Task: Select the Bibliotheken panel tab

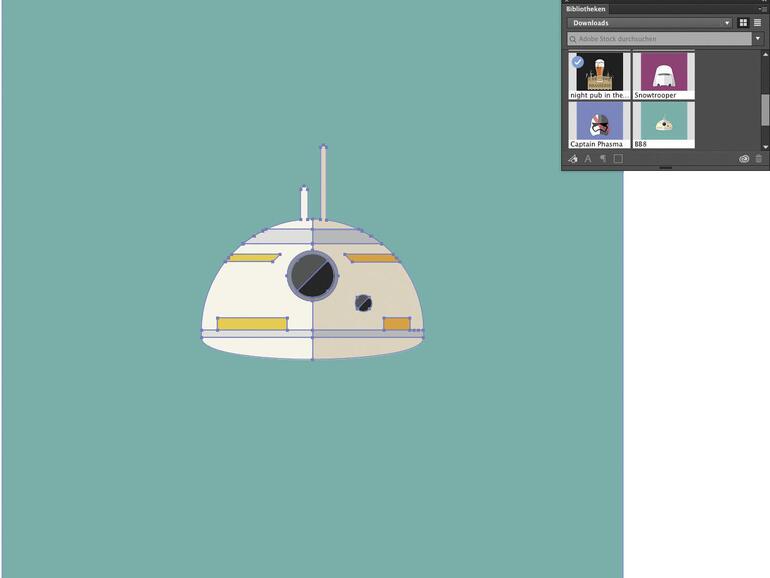Action: point(585,9)
